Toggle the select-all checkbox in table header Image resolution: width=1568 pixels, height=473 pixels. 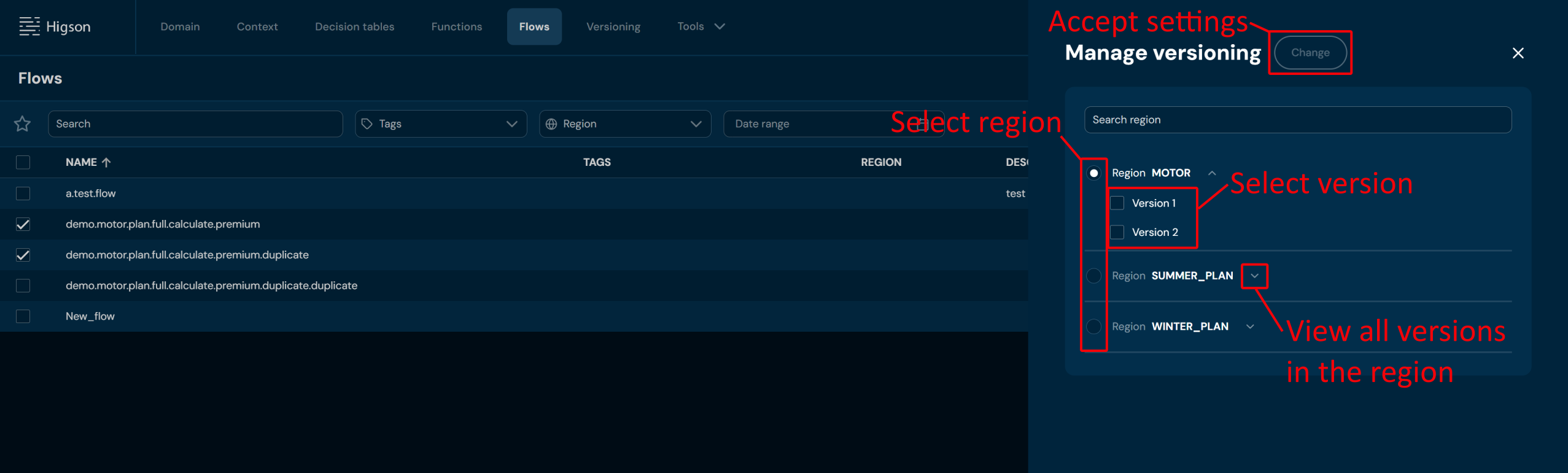23,162
